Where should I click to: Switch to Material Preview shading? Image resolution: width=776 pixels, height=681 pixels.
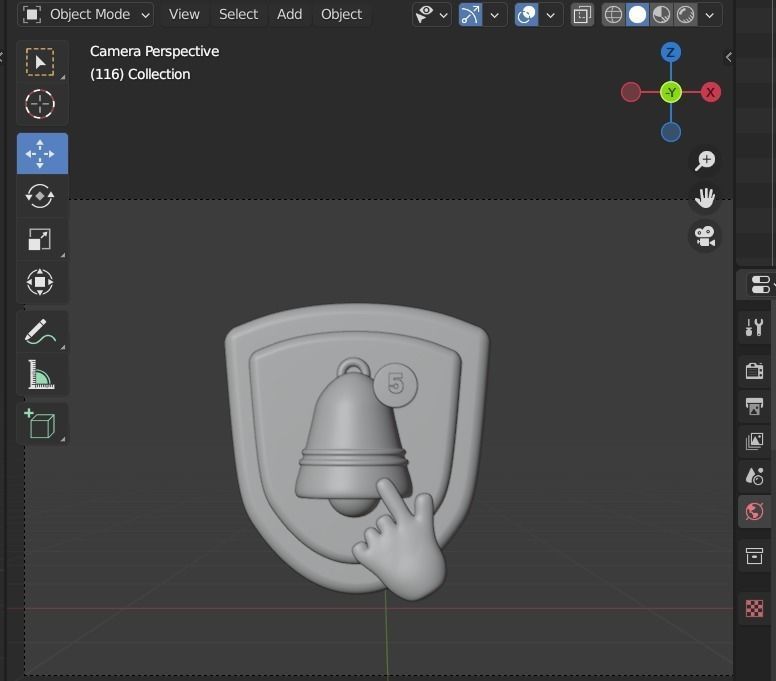click(x=661, y=15)
